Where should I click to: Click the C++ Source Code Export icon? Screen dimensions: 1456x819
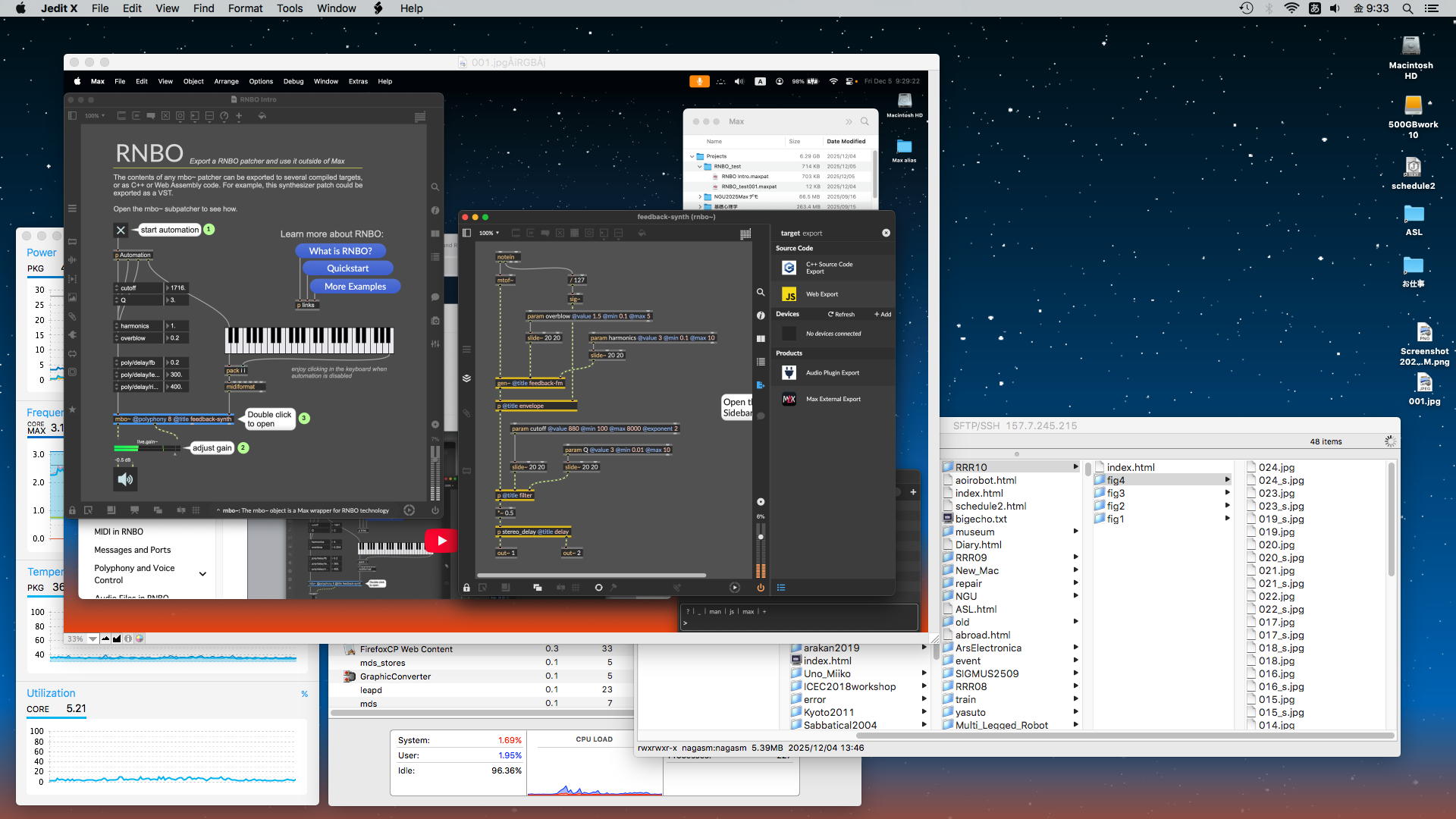[x=789, y=268]
